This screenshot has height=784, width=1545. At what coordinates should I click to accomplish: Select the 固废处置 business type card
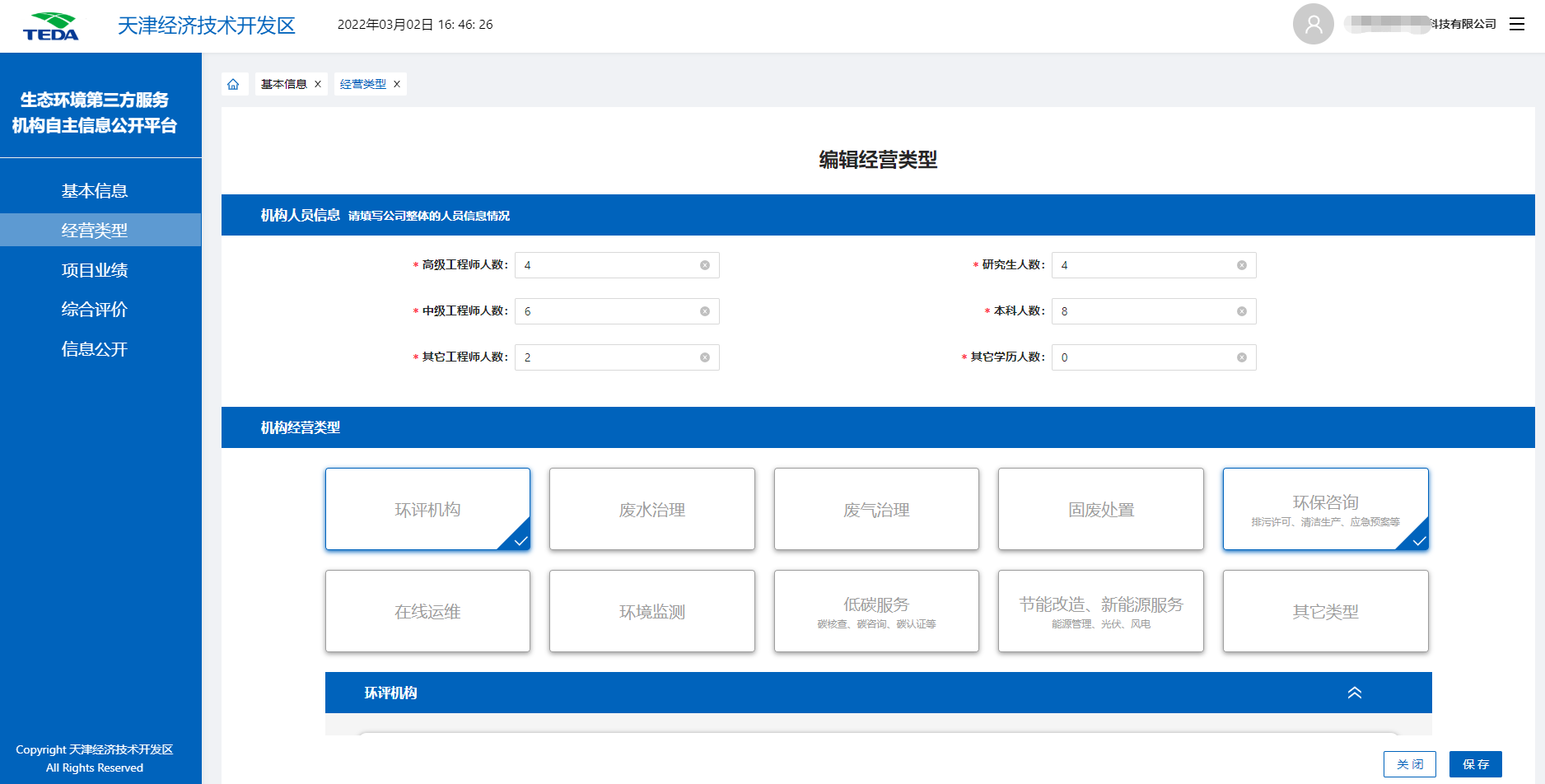(x=1101, y=509)
